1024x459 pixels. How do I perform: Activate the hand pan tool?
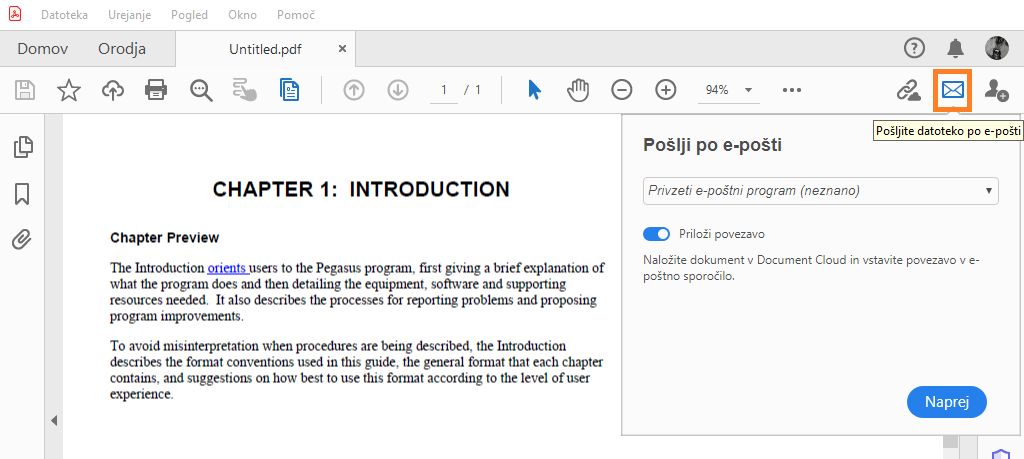tap(578, 90)
